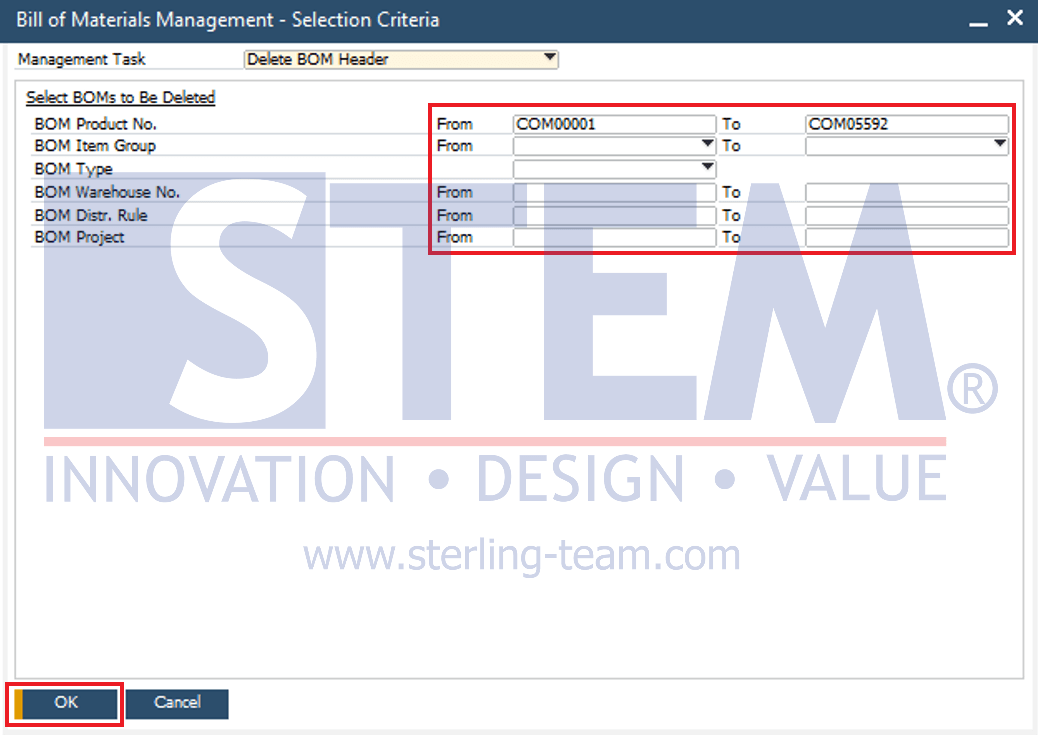Click the BOM Product No. From field

click(x=614, y=125)
